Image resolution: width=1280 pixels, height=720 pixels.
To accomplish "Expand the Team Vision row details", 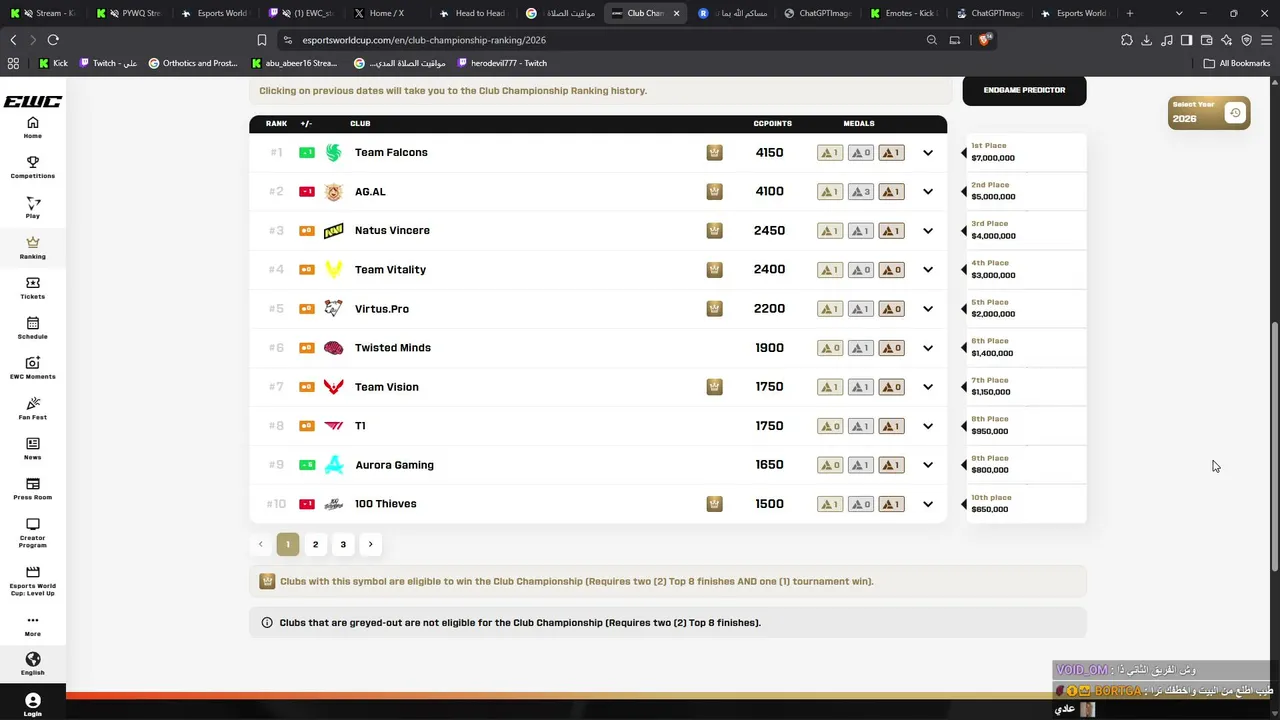I will click(928, 387).
